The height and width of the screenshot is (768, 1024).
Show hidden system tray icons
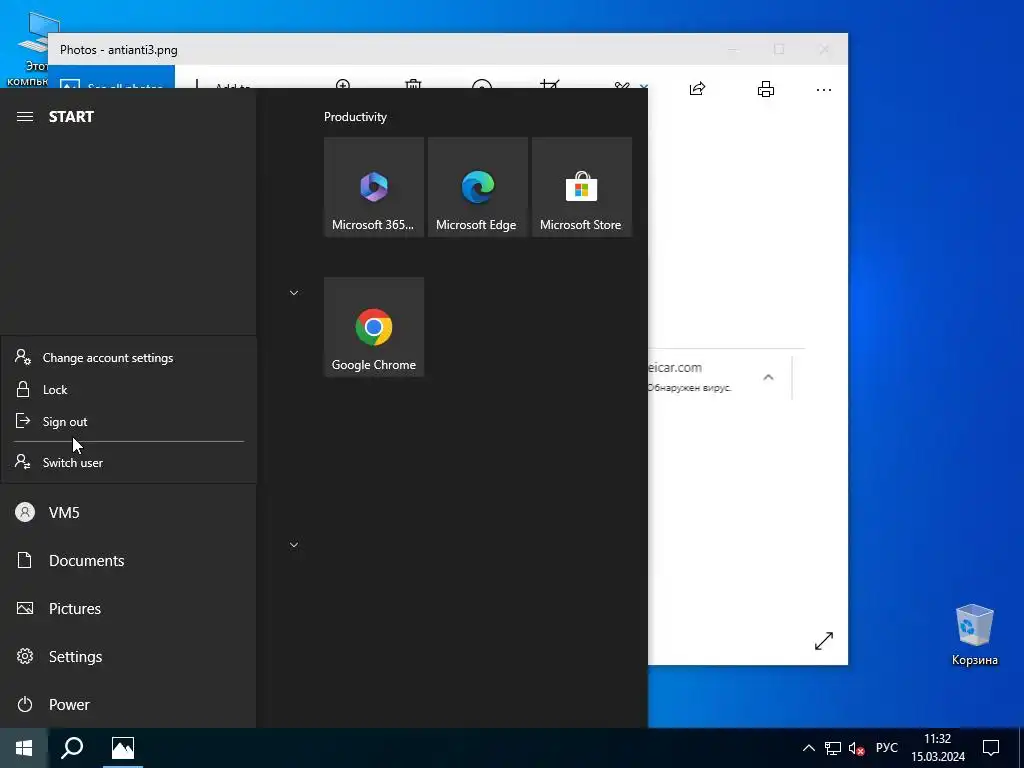pos(808,748)
